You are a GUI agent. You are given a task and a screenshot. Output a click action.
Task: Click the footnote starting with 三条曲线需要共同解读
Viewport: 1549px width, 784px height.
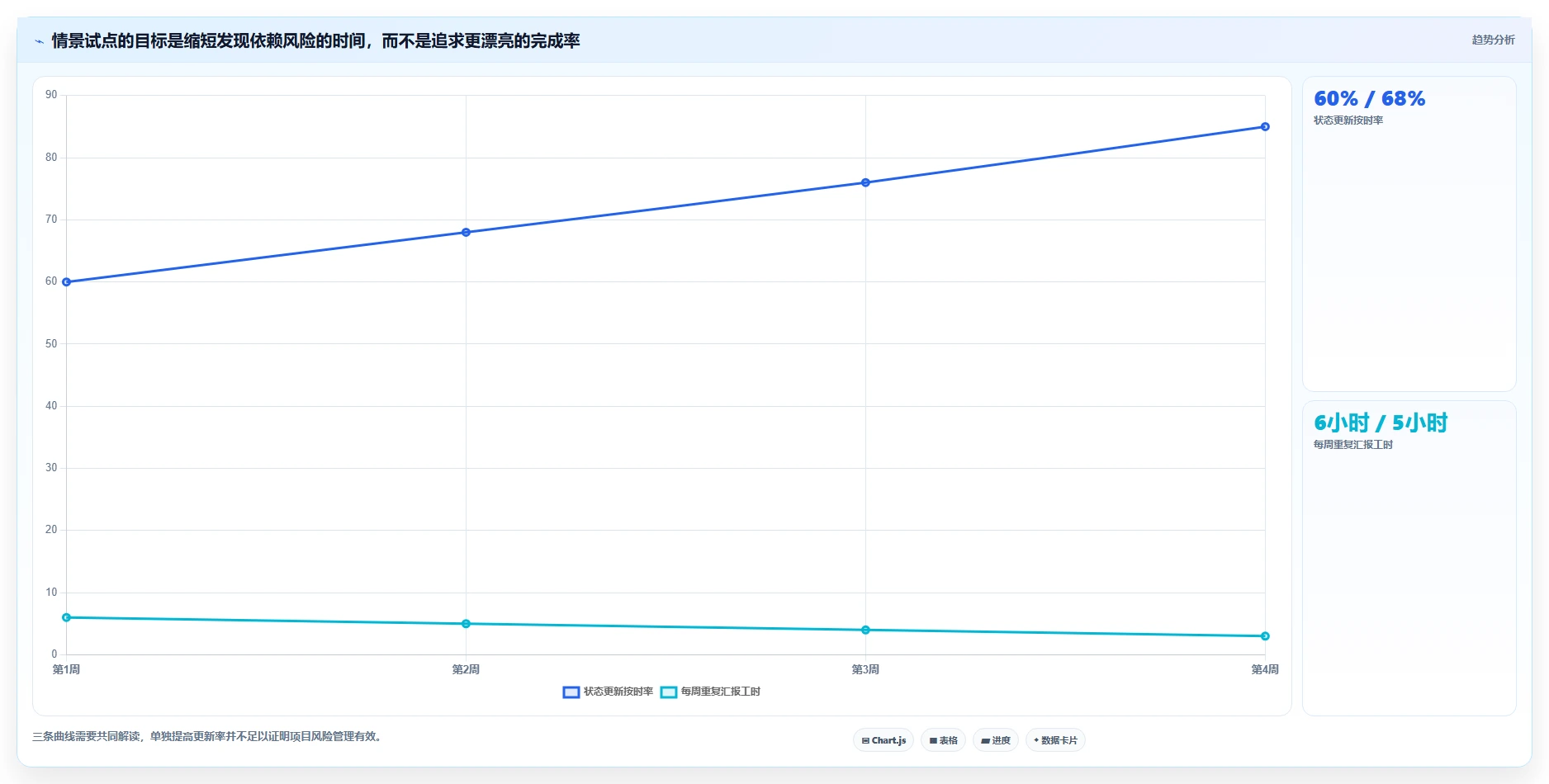point(208,736)
